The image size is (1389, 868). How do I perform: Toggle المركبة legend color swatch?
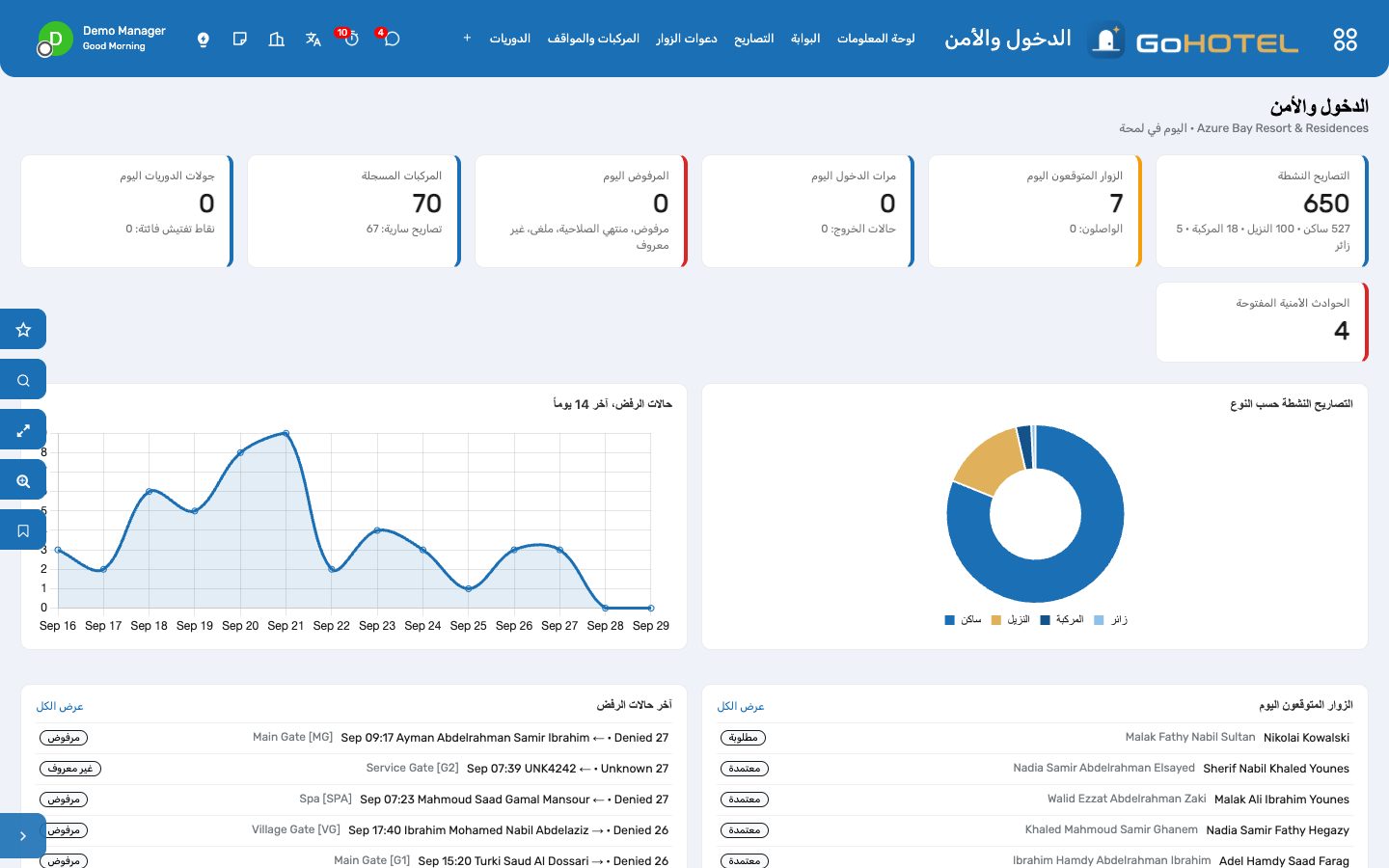click(1045, 620)
